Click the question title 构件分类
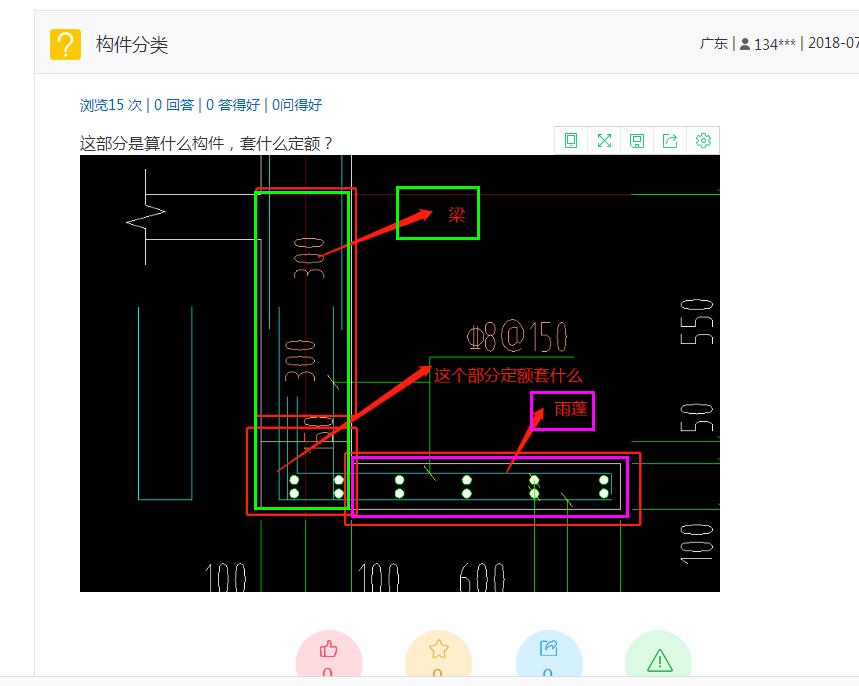 point(132,44)
